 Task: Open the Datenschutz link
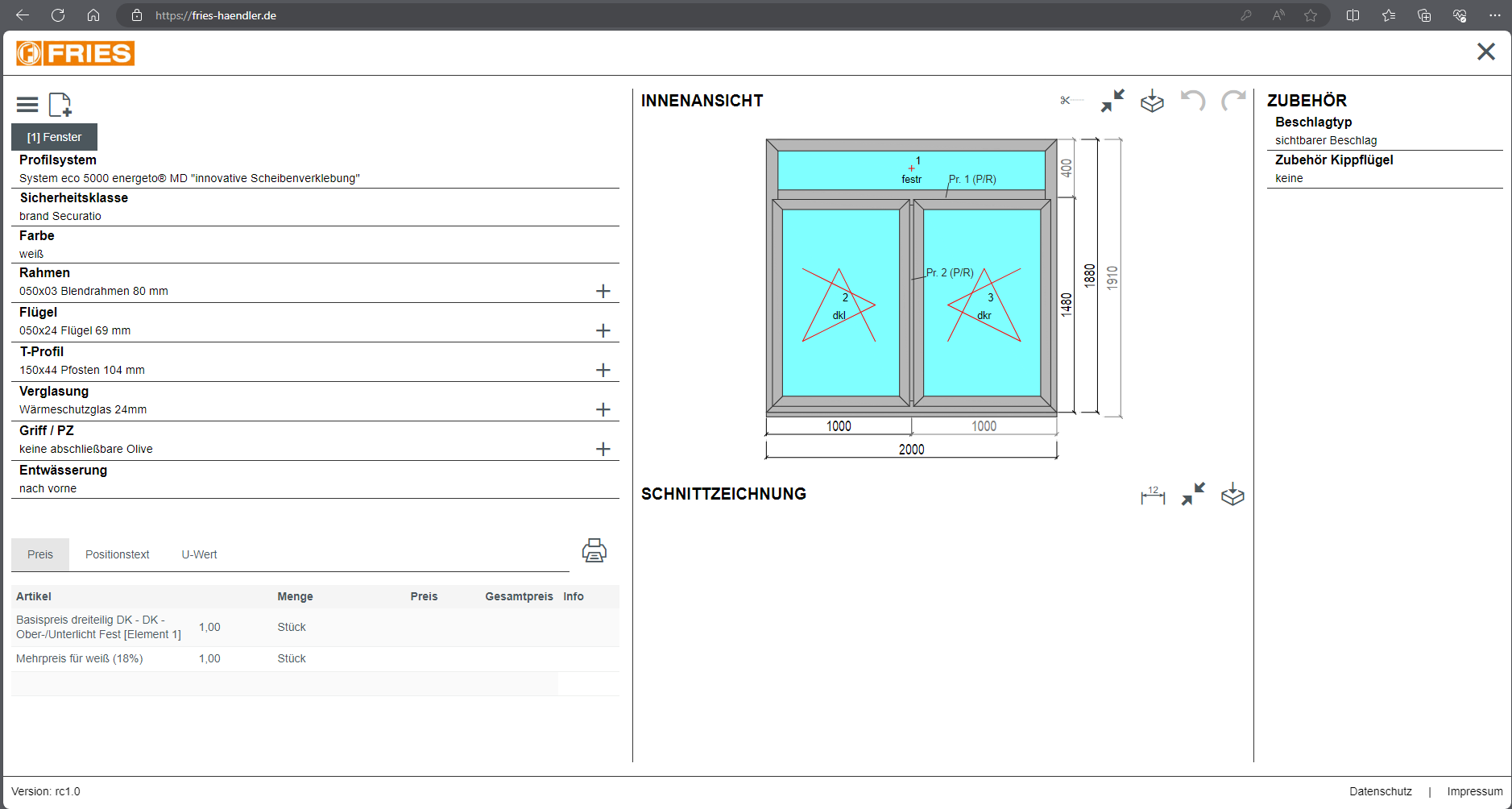(1381, 791)
